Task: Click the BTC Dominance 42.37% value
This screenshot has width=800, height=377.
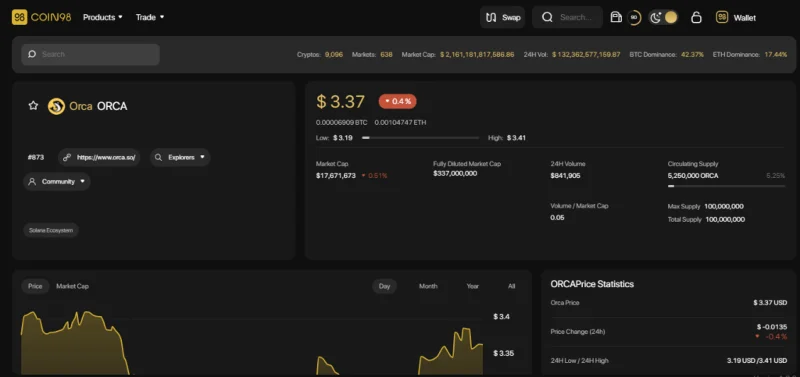Action: pyautogui.click(x=692, y=54)
